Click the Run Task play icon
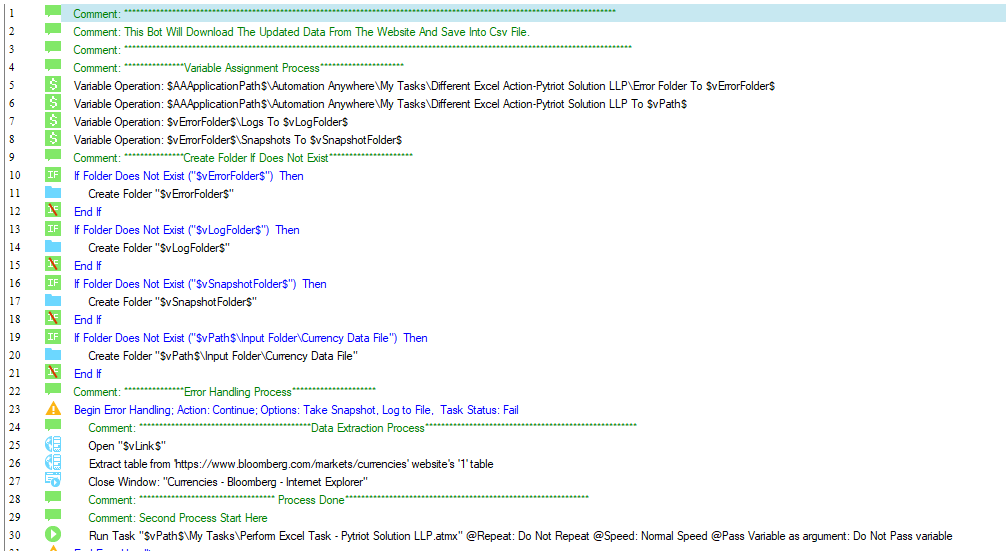 pyautogui.click(x=53, y=534)
